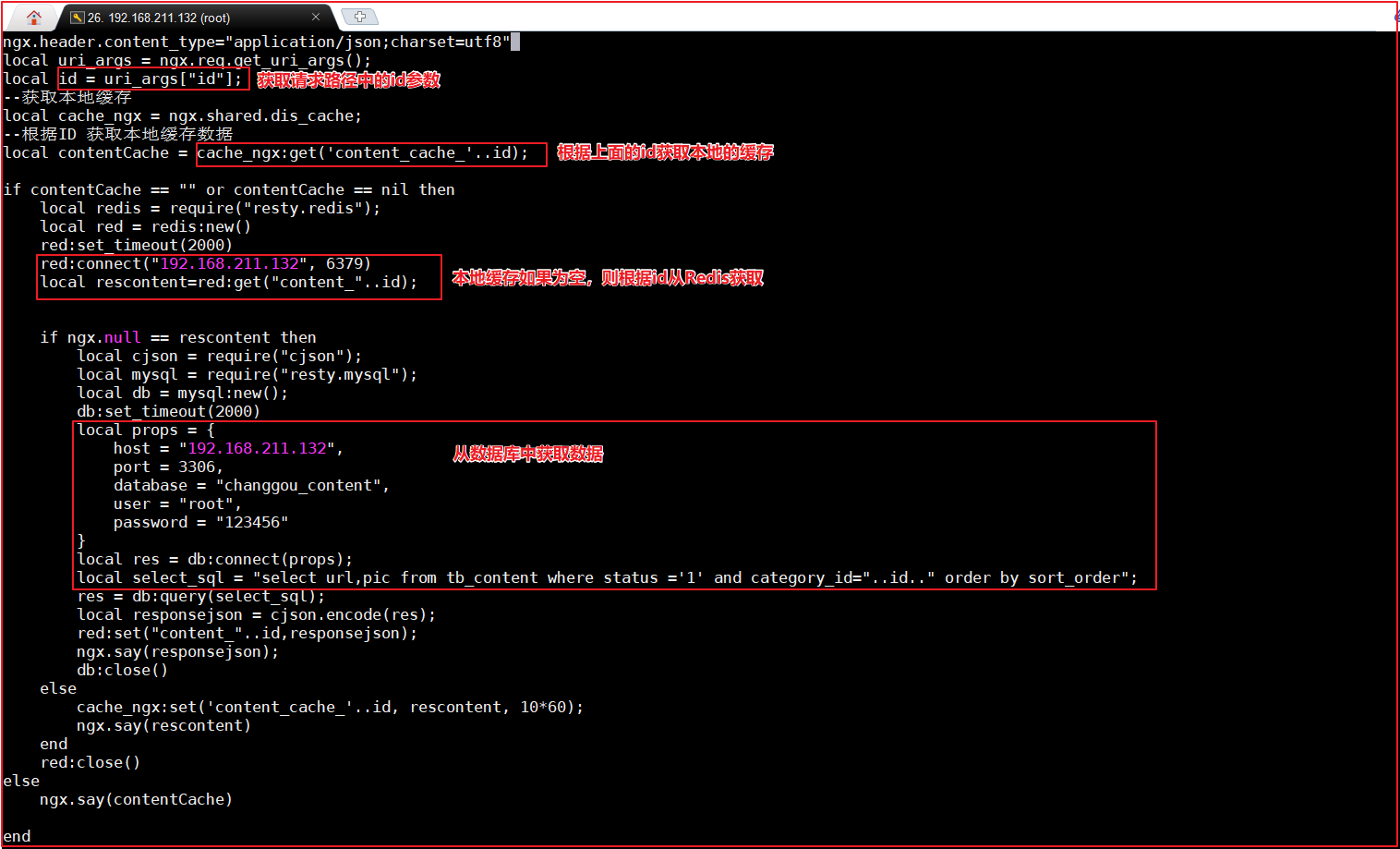Click the line 'local props = {'
Viewport: 1400px width, 849px height.
[146, 430]
